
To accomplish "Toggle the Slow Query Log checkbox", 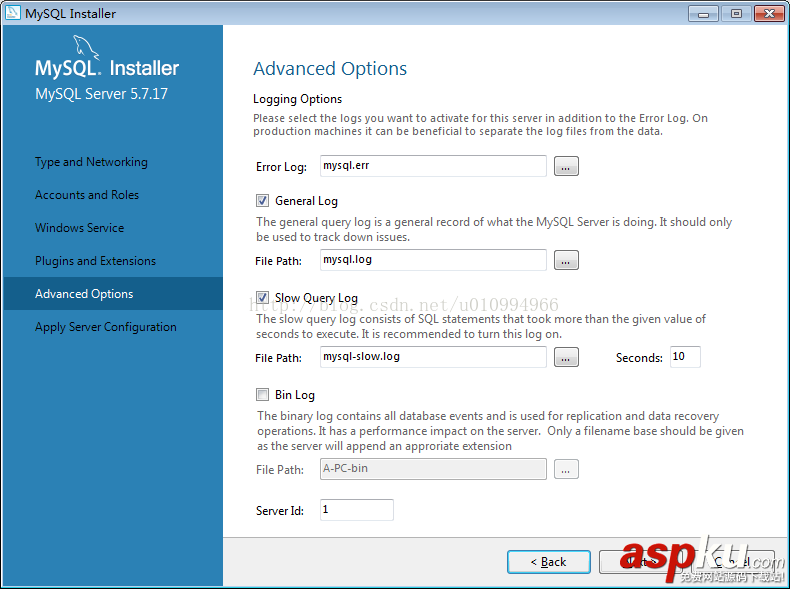I will (262, 297).
